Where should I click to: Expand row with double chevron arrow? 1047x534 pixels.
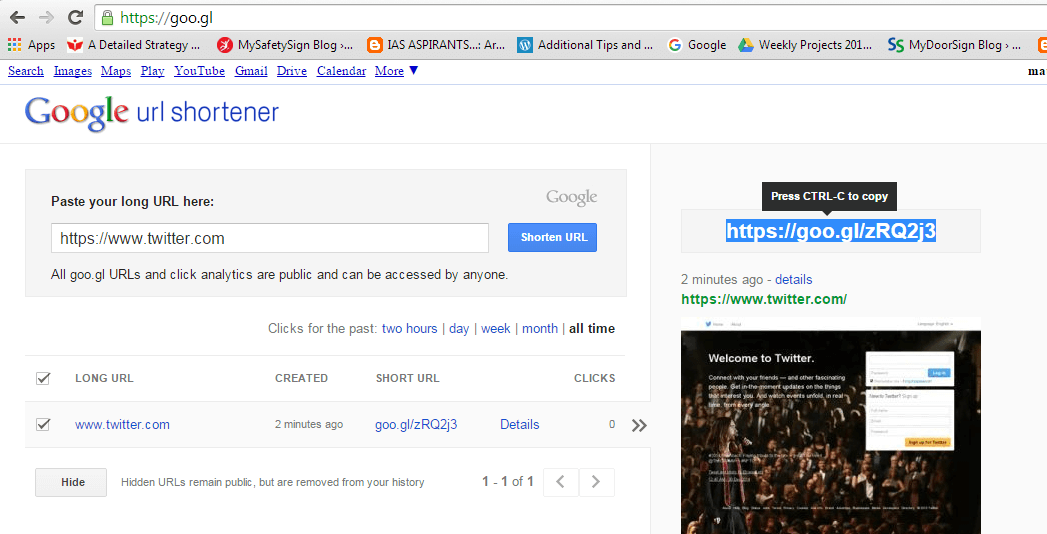coord(639,425)
